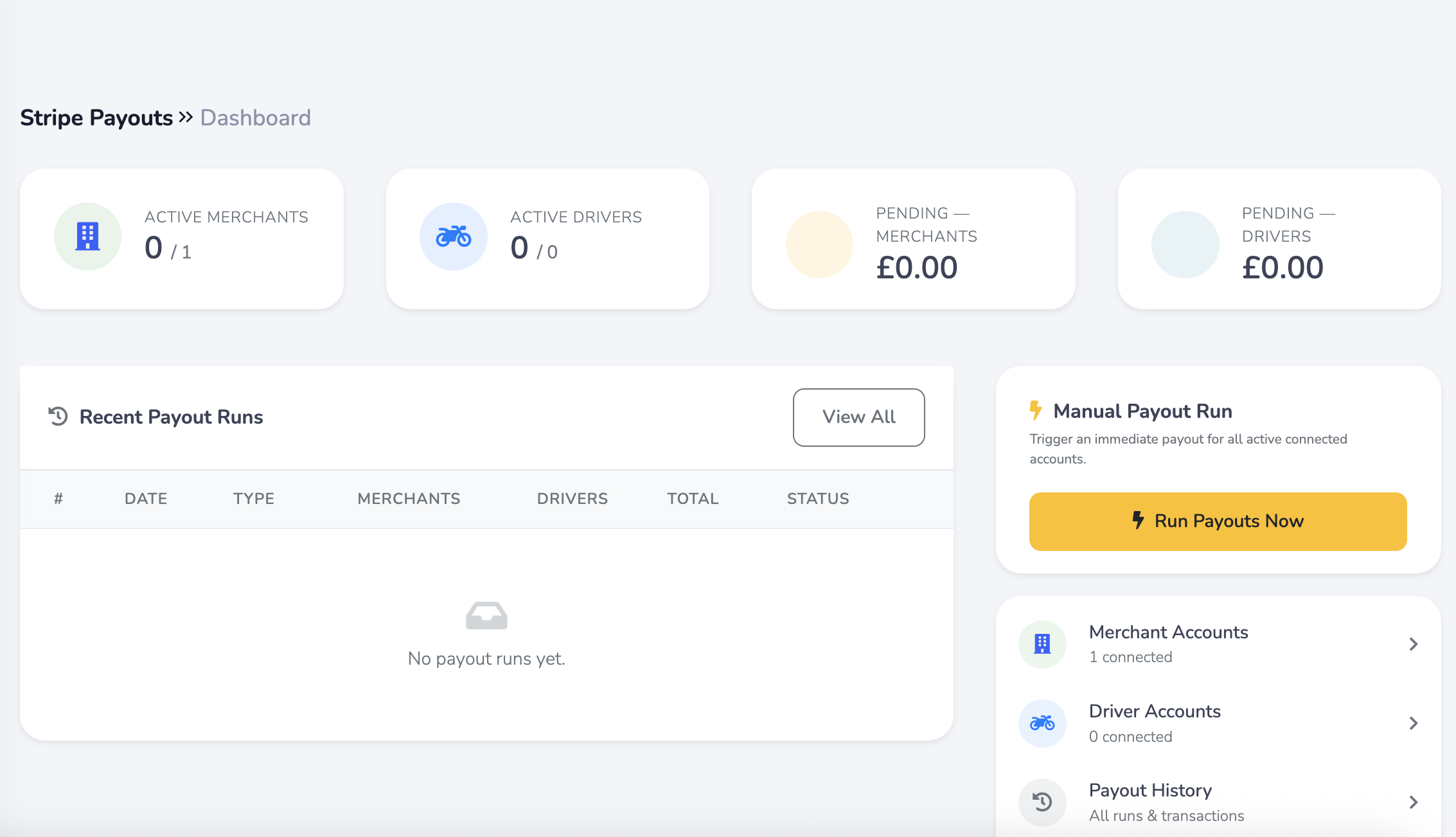This screenshot has height=837, width=1456.
Task: Click the Dashboard breadcrumb item
Action: 256,118
